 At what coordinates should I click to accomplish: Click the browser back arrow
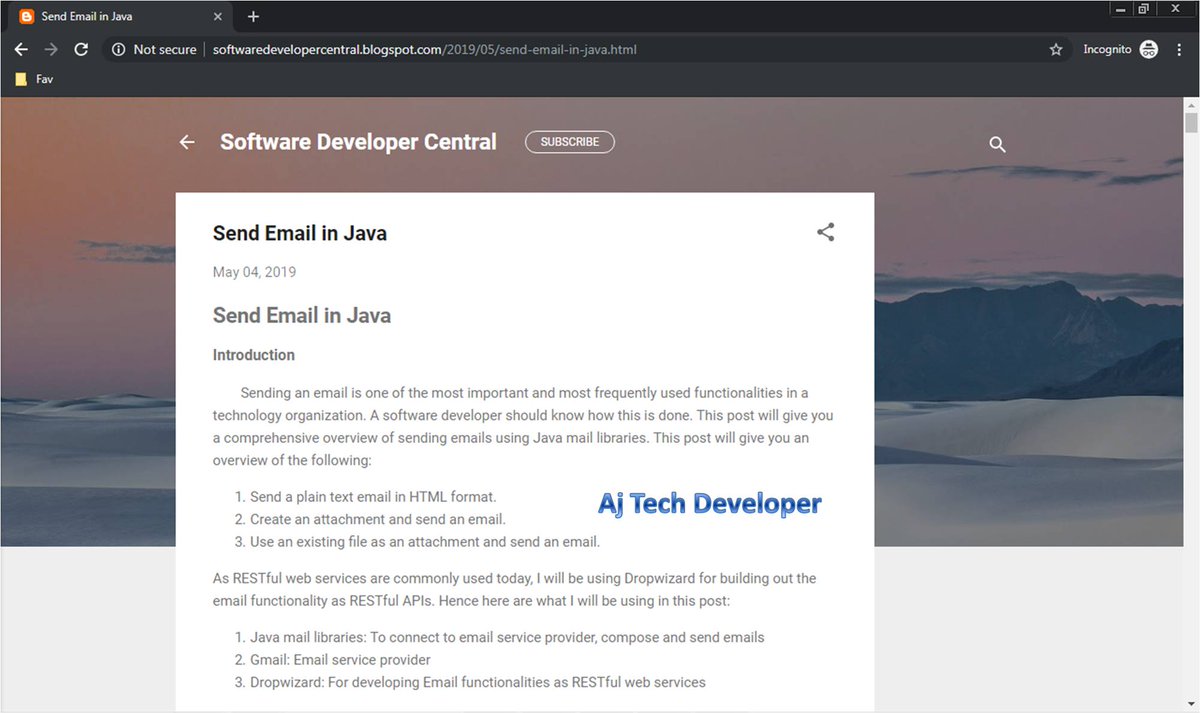point(21,49)
